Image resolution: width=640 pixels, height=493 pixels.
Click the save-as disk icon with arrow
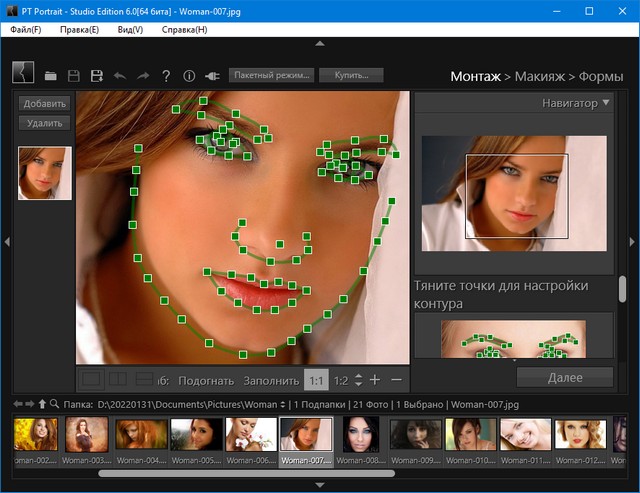[x=97, y=76]
